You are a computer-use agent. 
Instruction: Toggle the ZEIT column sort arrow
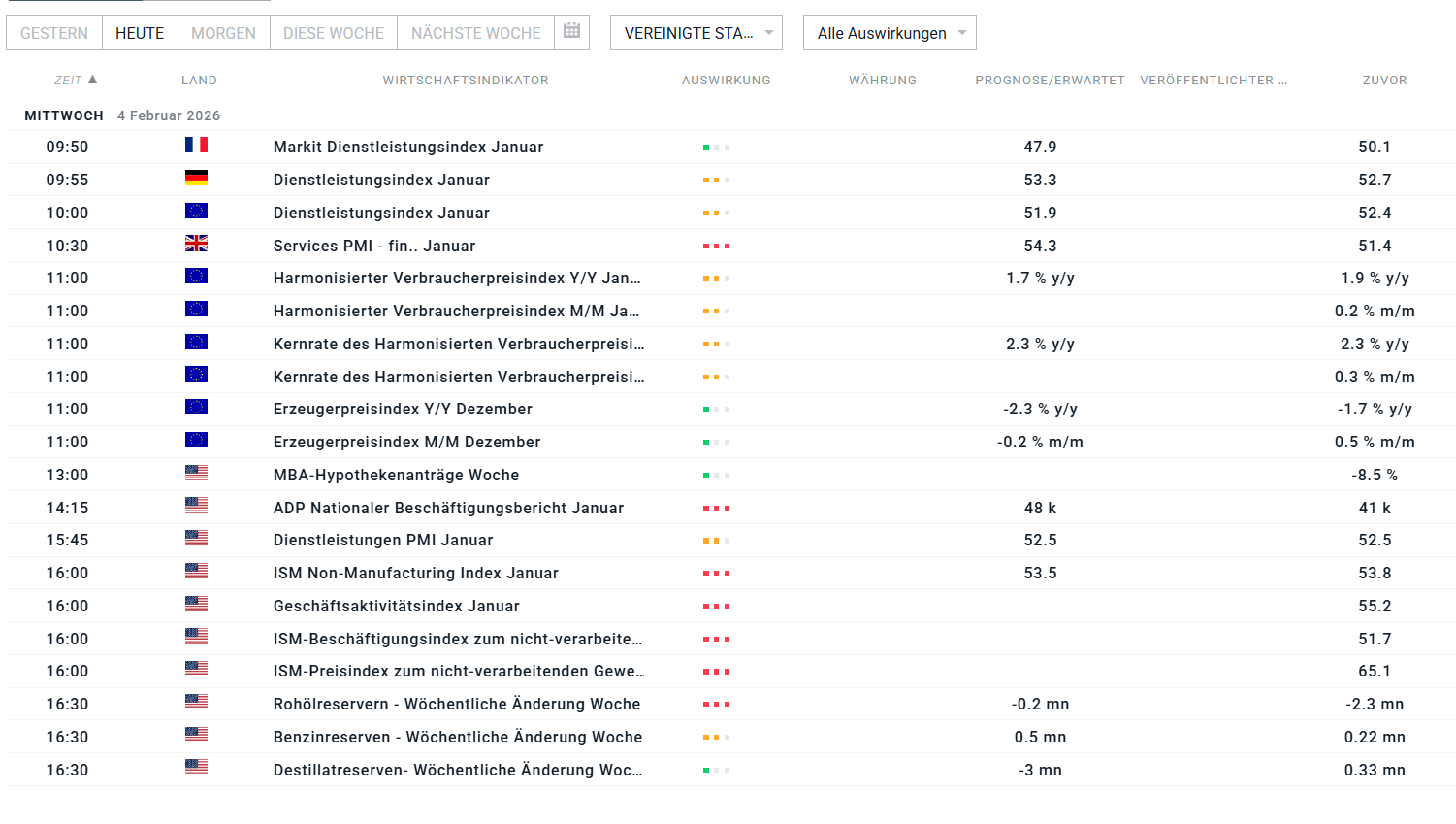tap(92, 80)
